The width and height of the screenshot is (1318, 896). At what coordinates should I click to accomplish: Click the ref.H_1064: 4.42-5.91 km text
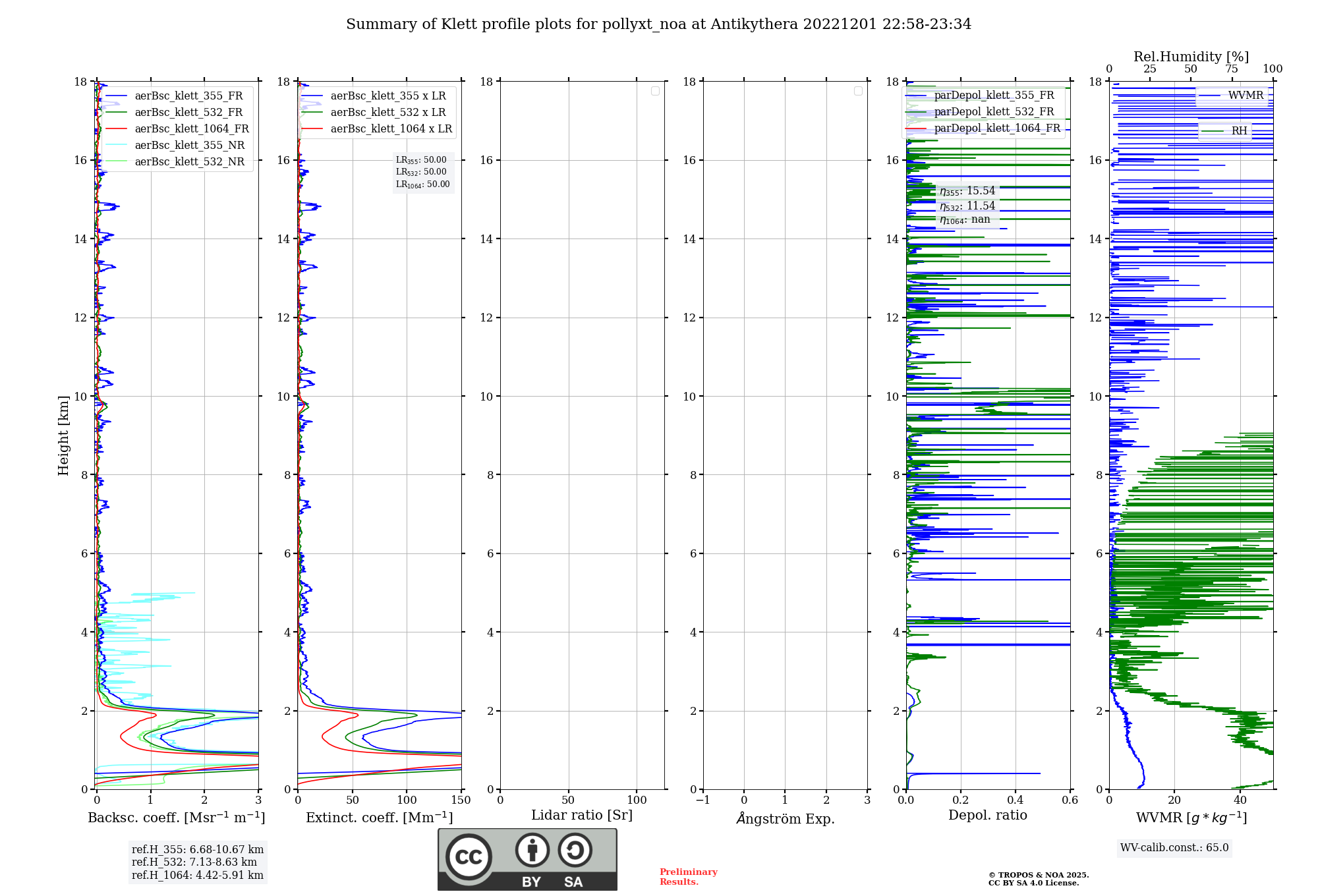[x=198, y=876]
